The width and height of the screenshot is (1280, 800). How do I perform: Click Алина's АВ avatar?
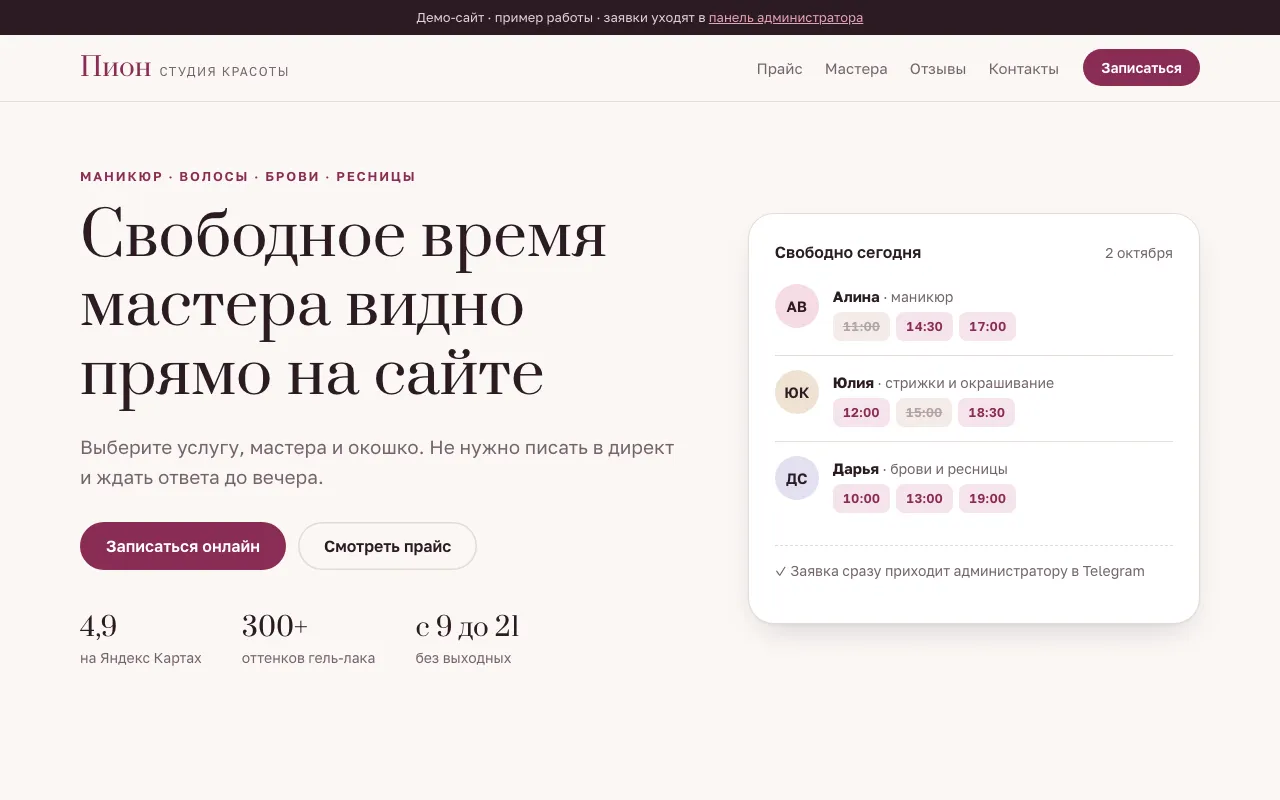[797, 306]
